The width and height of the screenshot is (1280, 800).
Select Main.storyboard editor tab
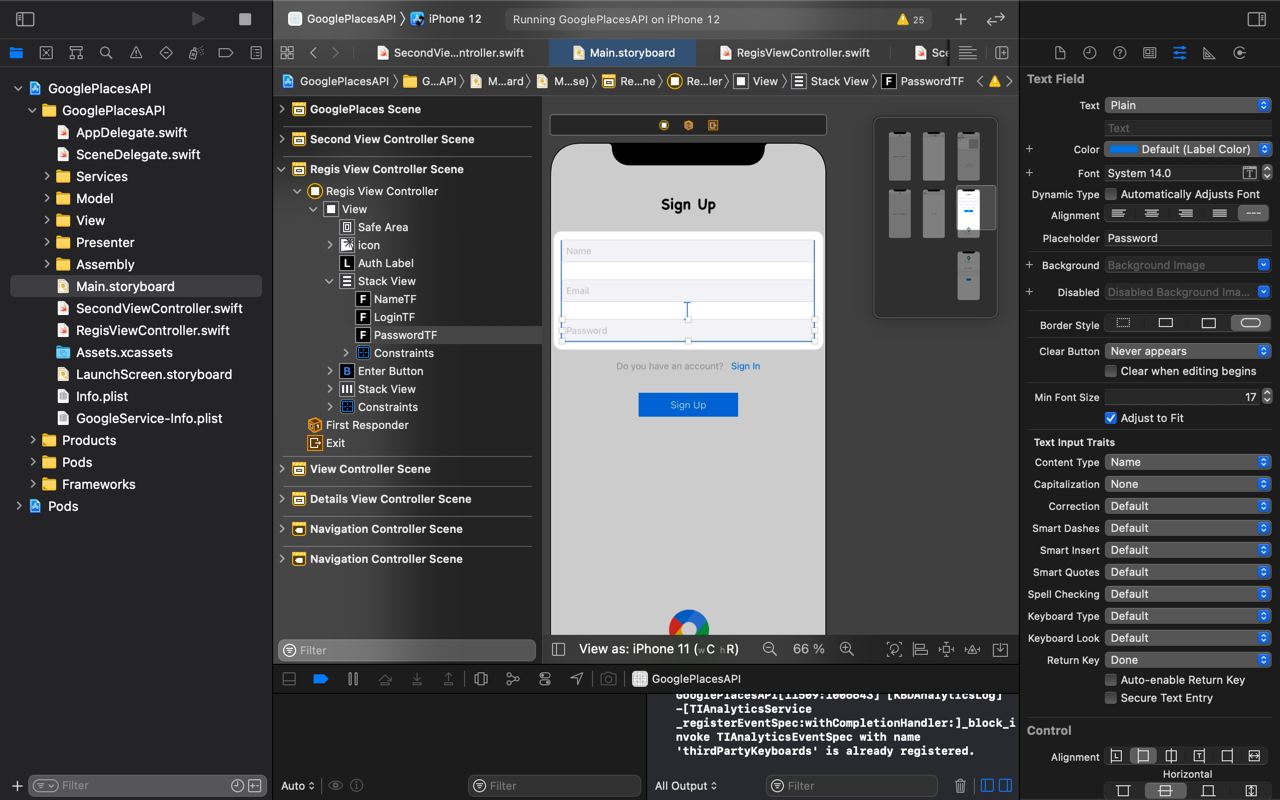point(622,53)
